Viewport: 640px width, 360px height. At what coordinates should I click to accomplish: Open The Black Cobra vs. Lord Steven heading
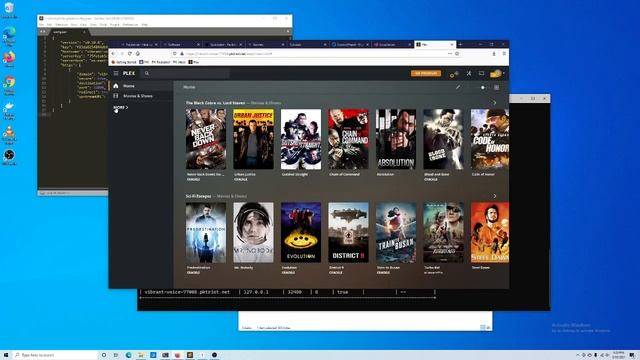tap(216, 103)
